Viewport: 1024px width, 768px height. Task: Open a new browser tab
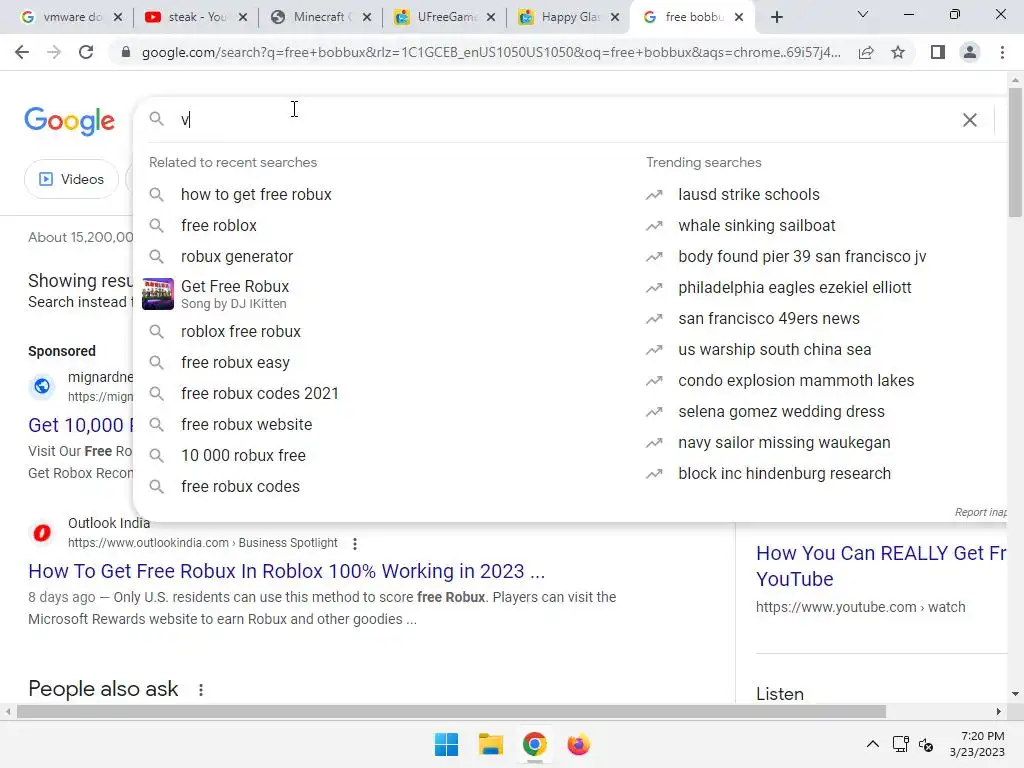[x=776, y=18]
